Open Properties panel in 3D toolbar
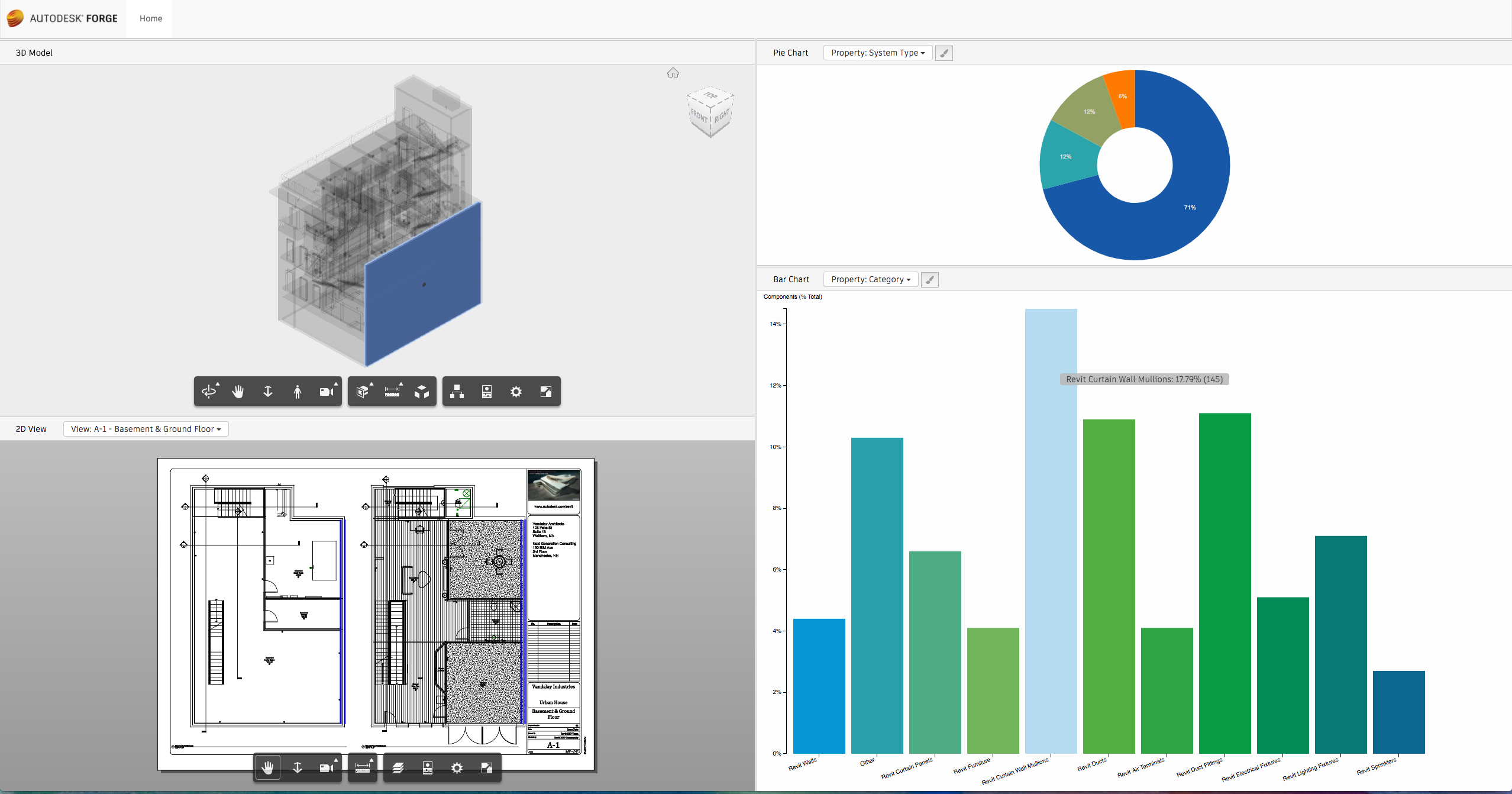The height and width of the screenshot is (794, 1512). [487, 391]
